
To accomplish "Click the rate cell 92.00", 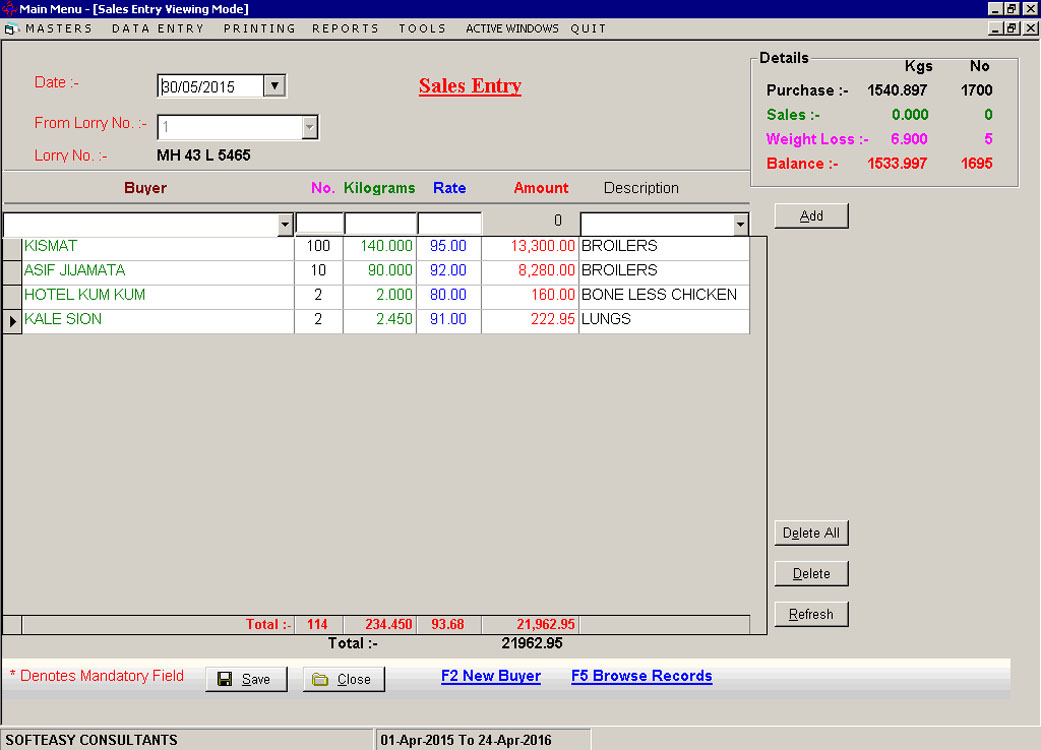I will pyautogui.click(x=449, y=271).
